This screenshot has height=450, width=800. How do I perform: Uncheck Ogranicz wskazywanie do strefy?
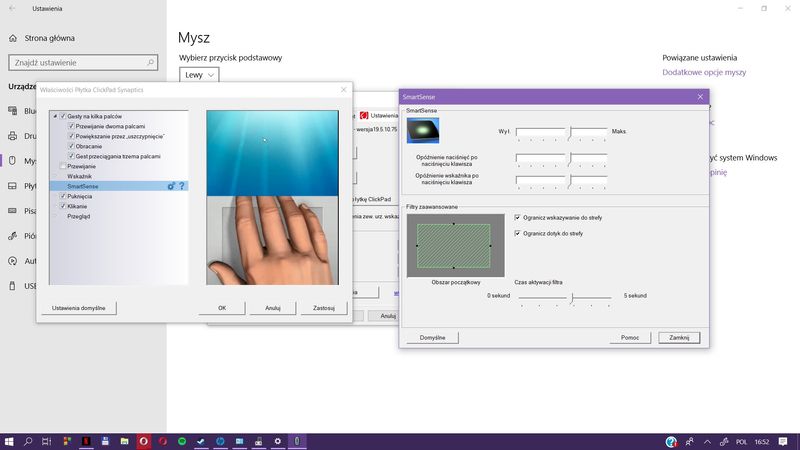517,218
